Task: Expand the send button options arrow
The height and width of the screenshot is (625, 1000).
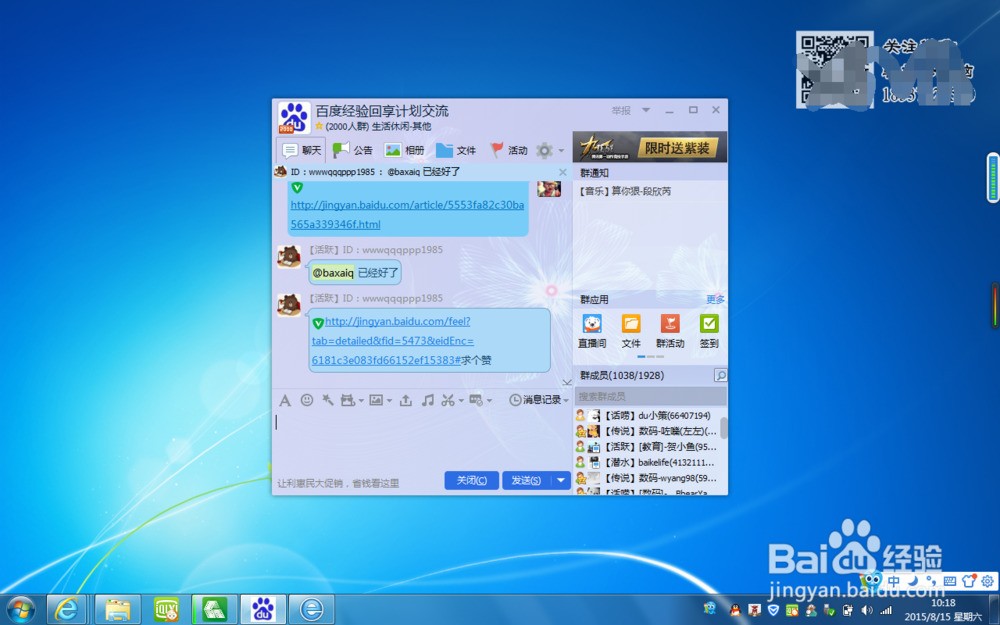Action: [561, 480]
